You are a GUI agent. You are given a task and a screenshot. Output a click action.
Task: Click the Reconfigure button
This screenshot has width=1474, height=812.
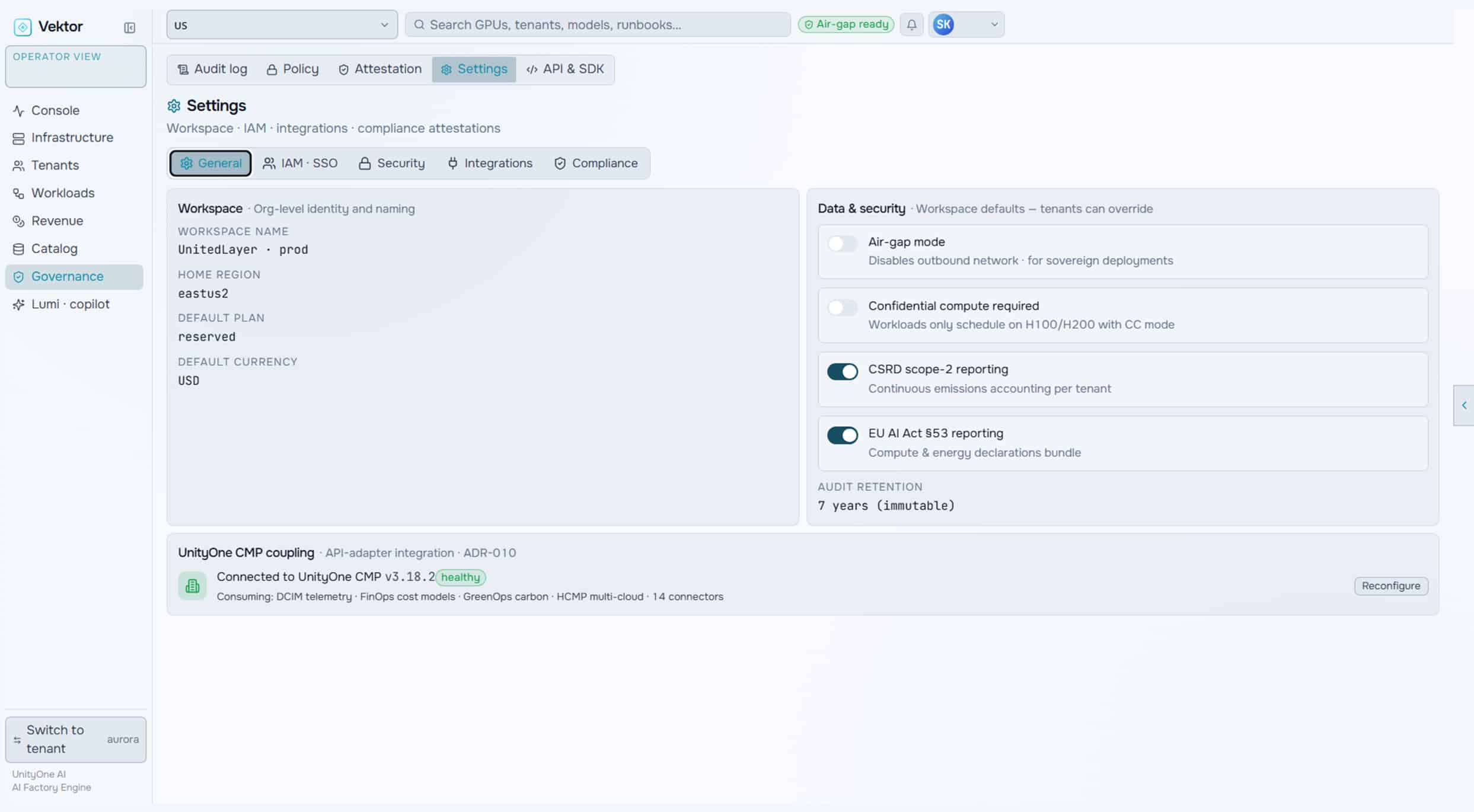pyautogui.click(x=1391, y=586)
